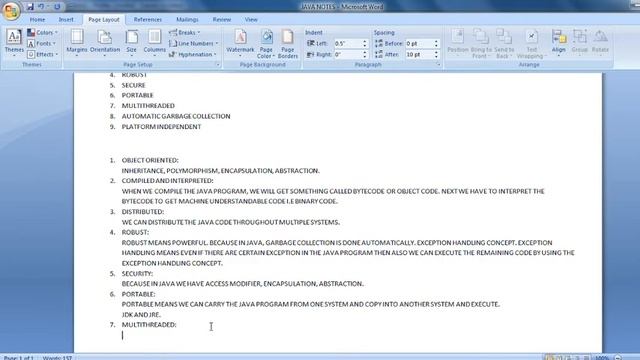
Task: Switch to the Home tab
Action: click(x=37, y=19)
